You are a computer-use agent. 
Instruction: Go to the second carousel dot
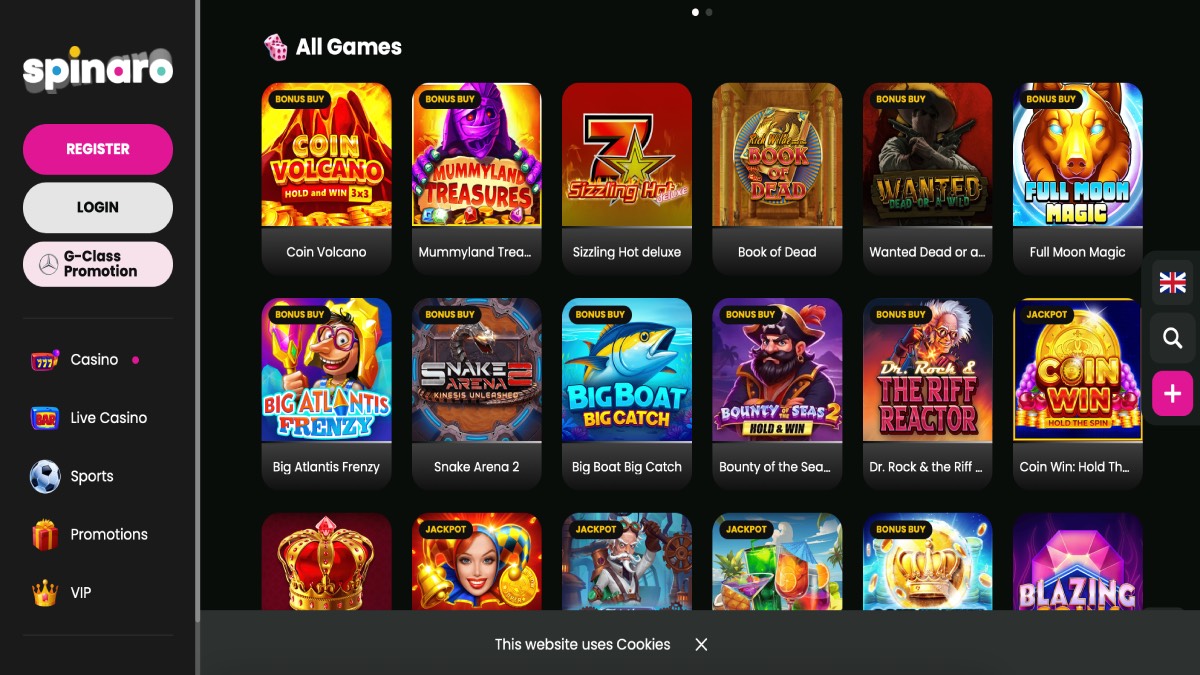click(x=709, y=12)
